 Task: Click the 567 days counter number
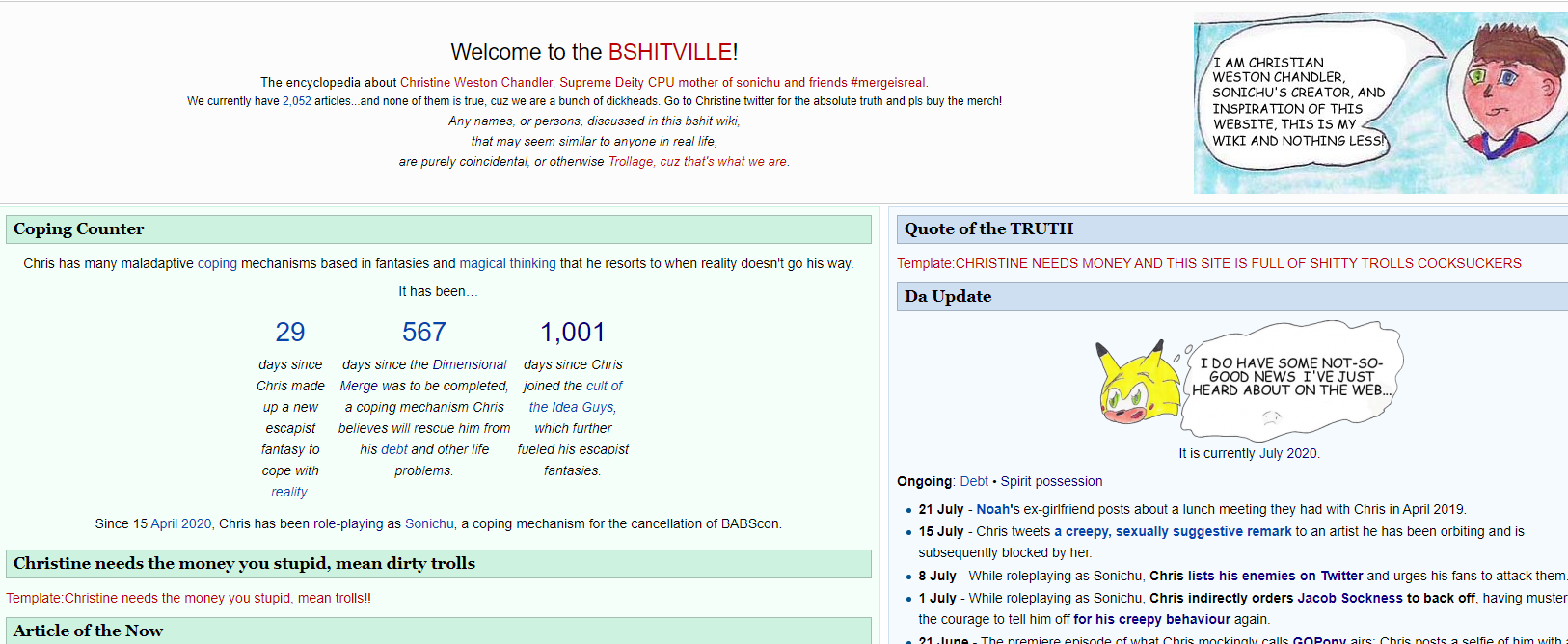click(424, 333)
